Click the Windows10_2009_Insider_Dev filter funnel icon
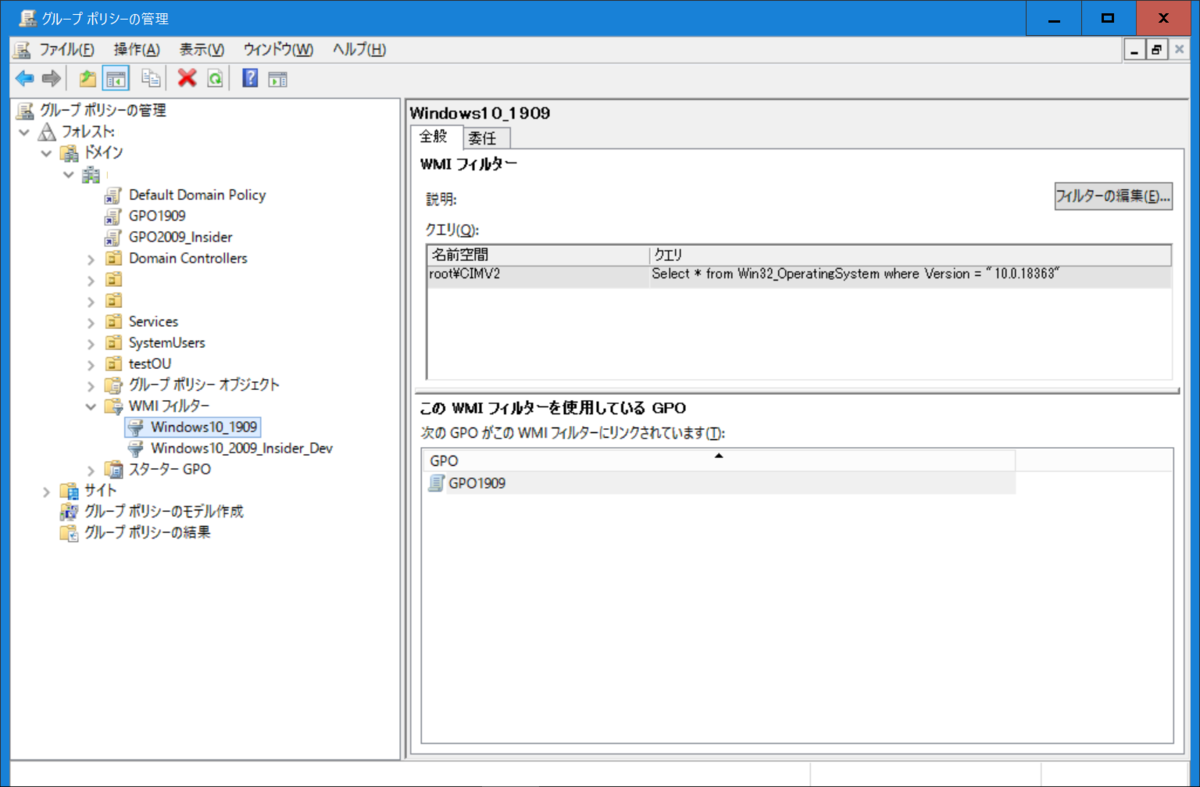 (x=136, y=448)
